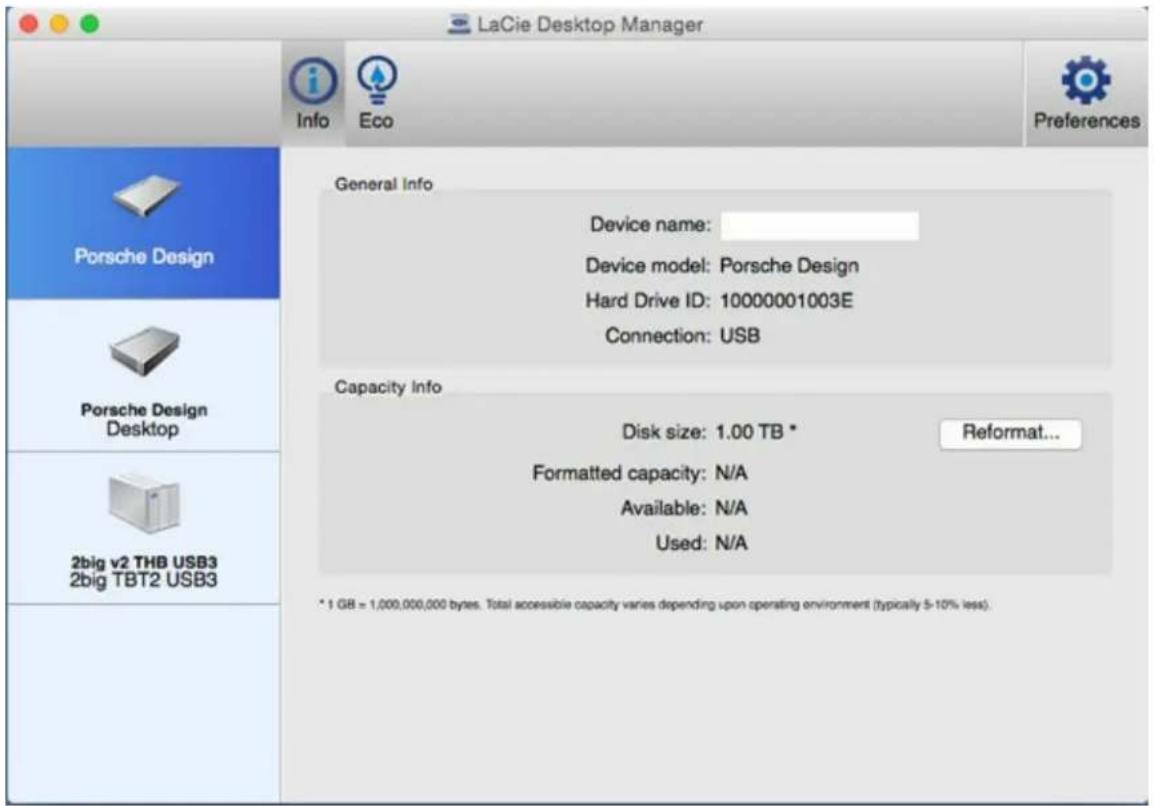Select 2big TBT2 USB3 device
Viewport: 1154px width, 806px height.
pyautogui.click(x=144, y=529)
